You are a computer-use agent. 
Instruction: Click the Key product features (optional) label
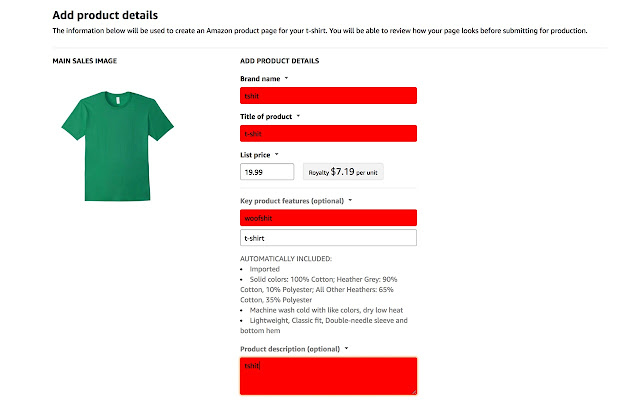tap(292, 201)
